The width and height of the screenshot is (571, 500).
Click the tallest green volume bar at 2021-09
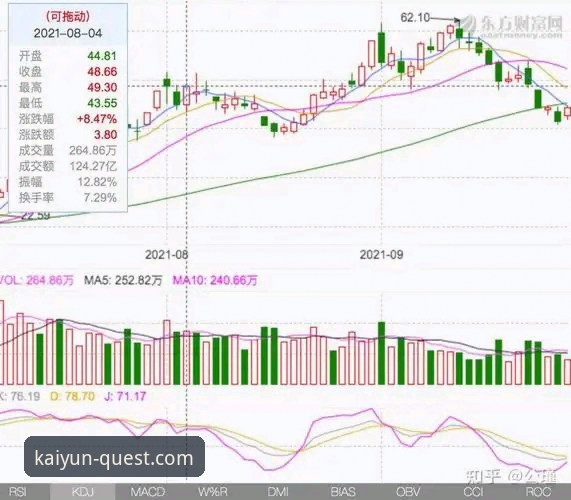click(382, 353)
